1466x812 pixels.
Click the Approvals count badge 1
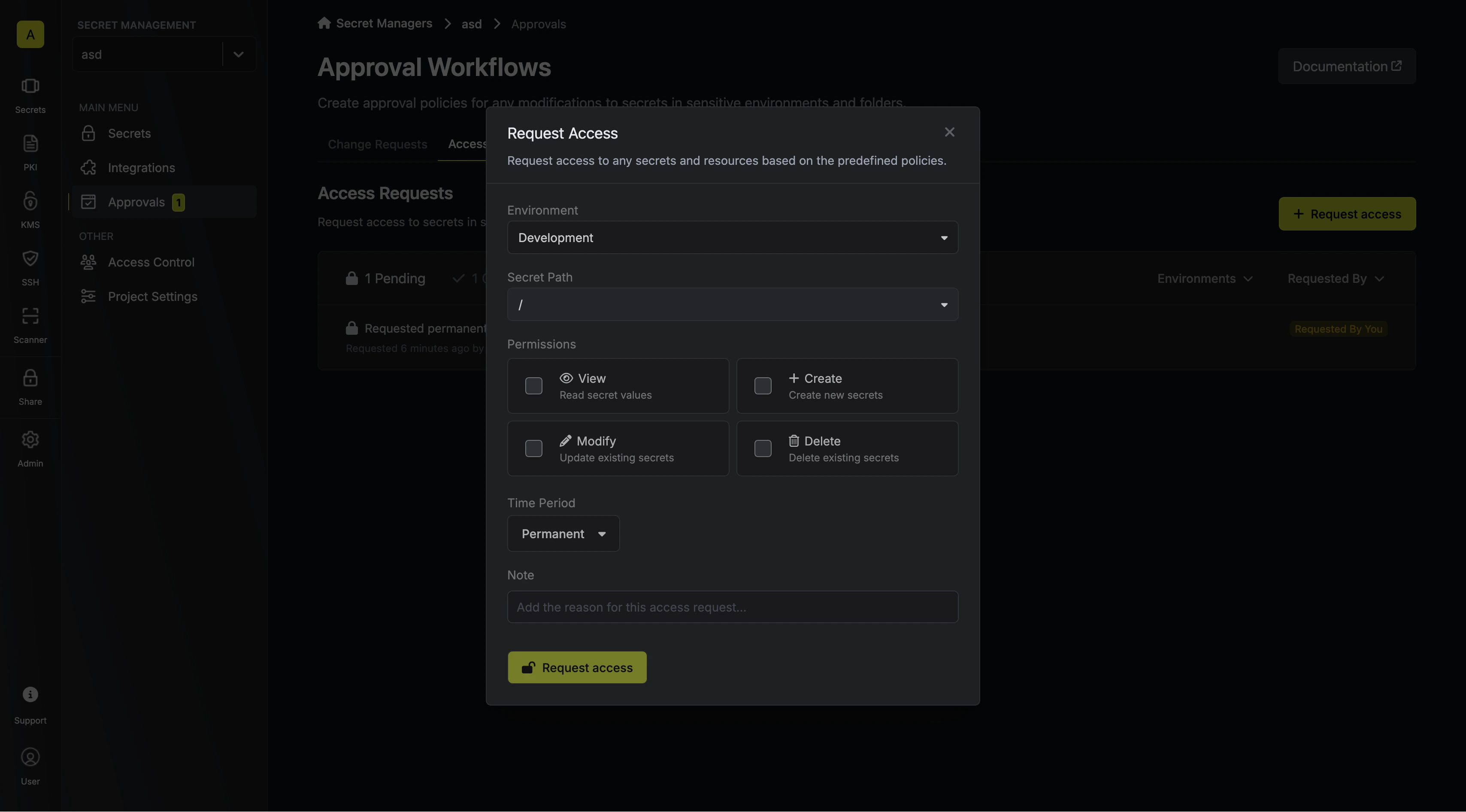[178, 203]
